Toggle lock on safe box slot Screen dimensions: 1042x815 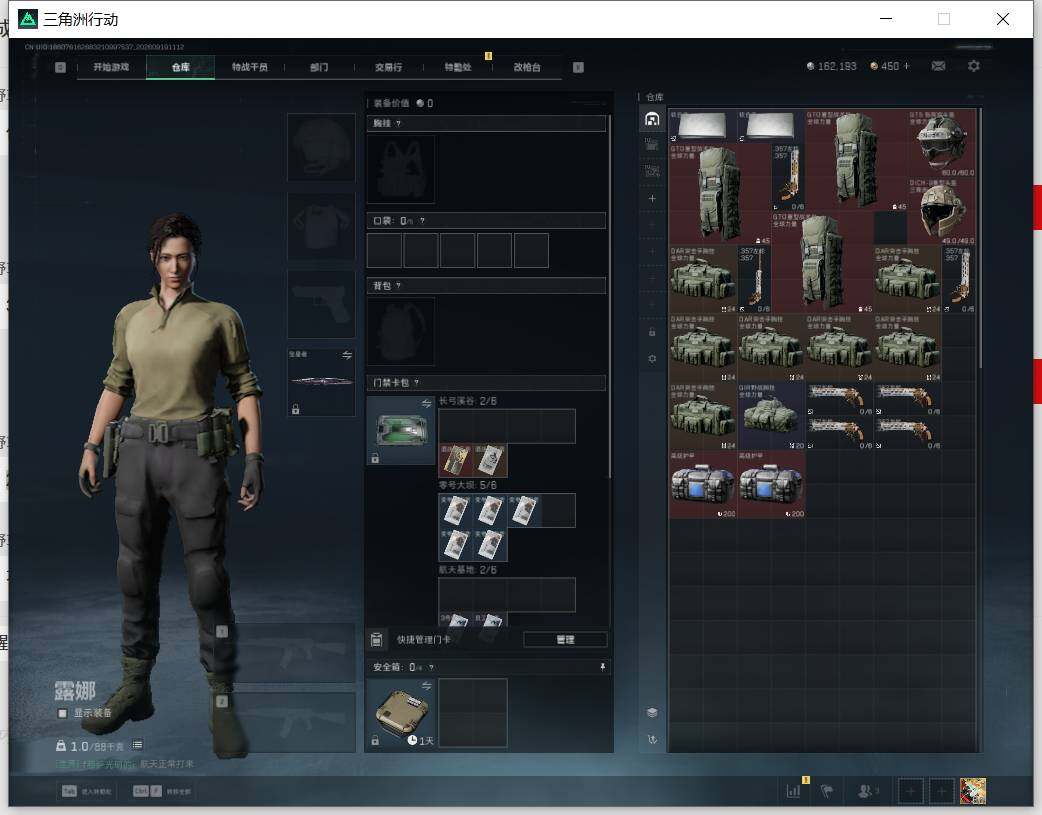tap(375, 741)
